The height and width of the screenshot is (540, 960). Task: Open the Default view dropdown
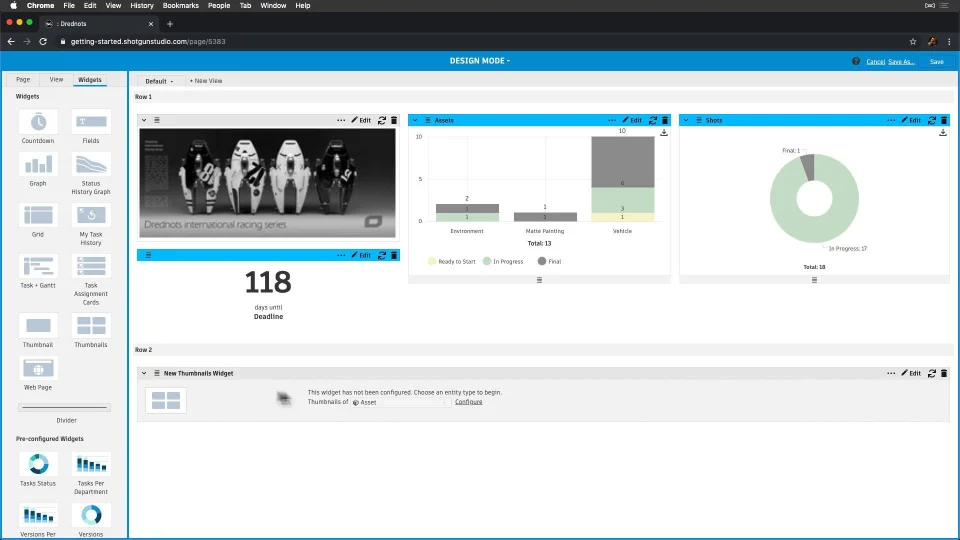click(x=159, y=81)
